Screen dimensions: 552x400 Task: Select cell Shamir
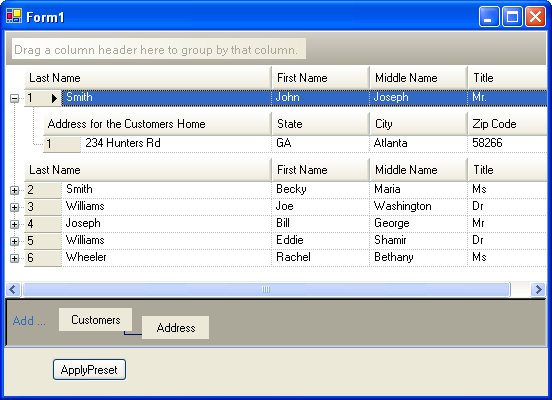click(419, 240)
